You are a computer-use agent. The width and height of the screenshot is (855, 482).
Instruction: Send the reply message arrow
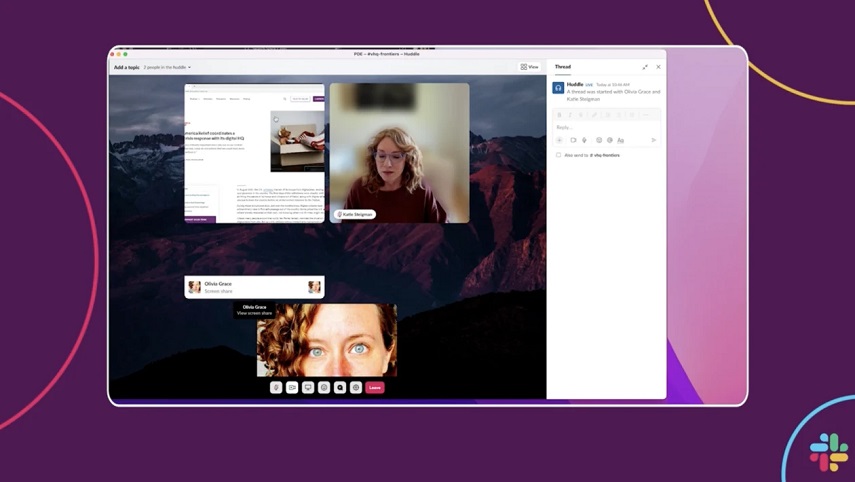[653, 140]
